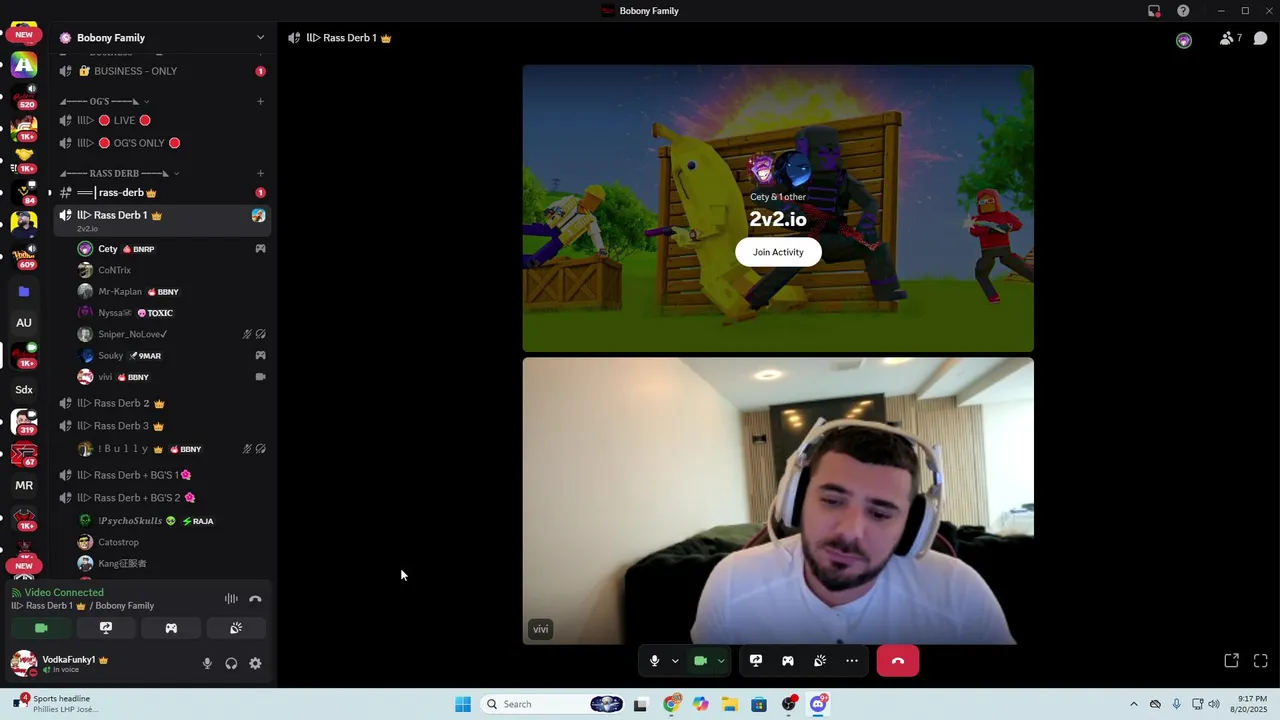Collapse the RASS DERB category

point(120,173)
